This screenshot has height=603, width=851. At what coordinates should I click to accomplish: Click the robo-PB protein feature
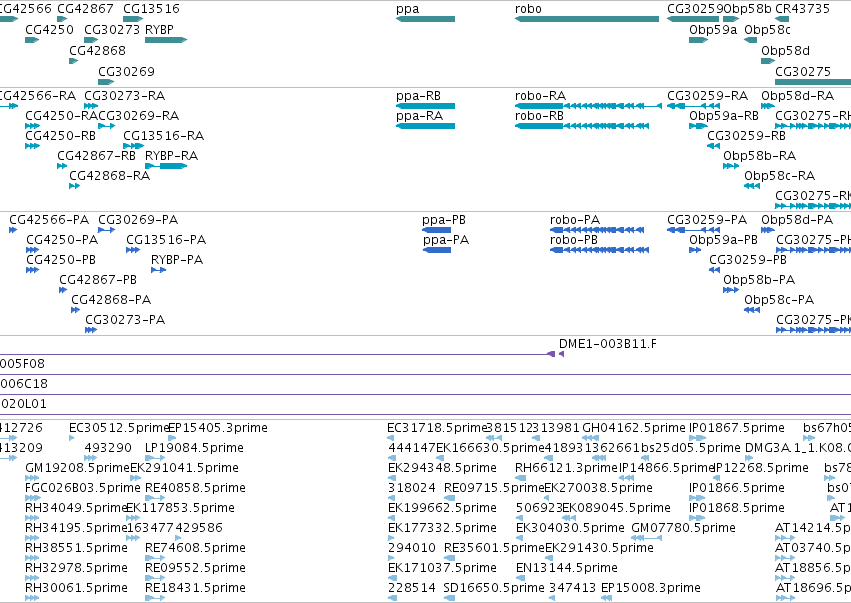click(x=599, y=250)
